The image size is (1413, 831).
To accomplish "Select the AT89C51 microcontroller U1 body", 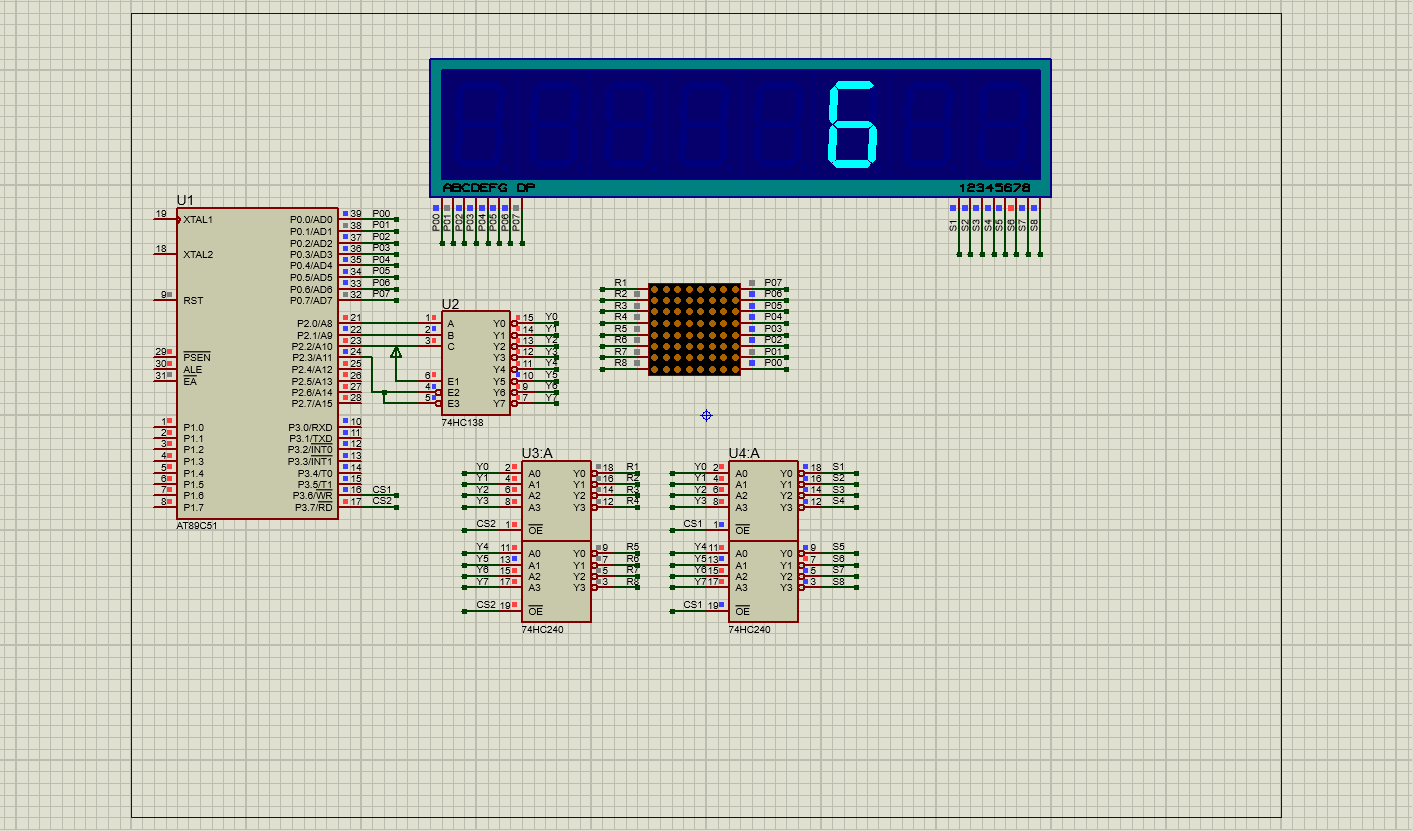I will [x=258, y=363].
